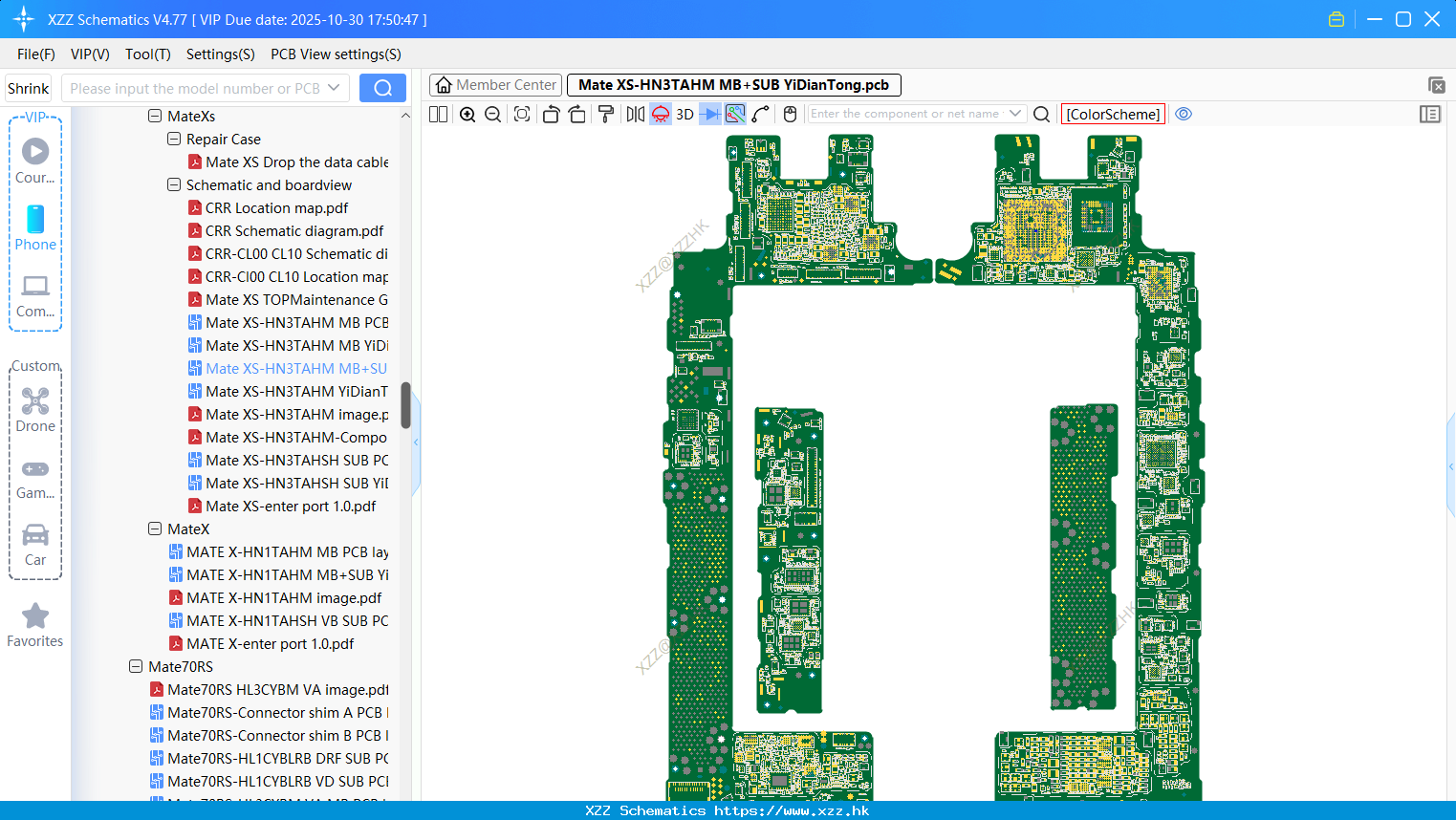This screenshot has width=1456, height=820.
Task: Click the blue search button
Action: 382,88
